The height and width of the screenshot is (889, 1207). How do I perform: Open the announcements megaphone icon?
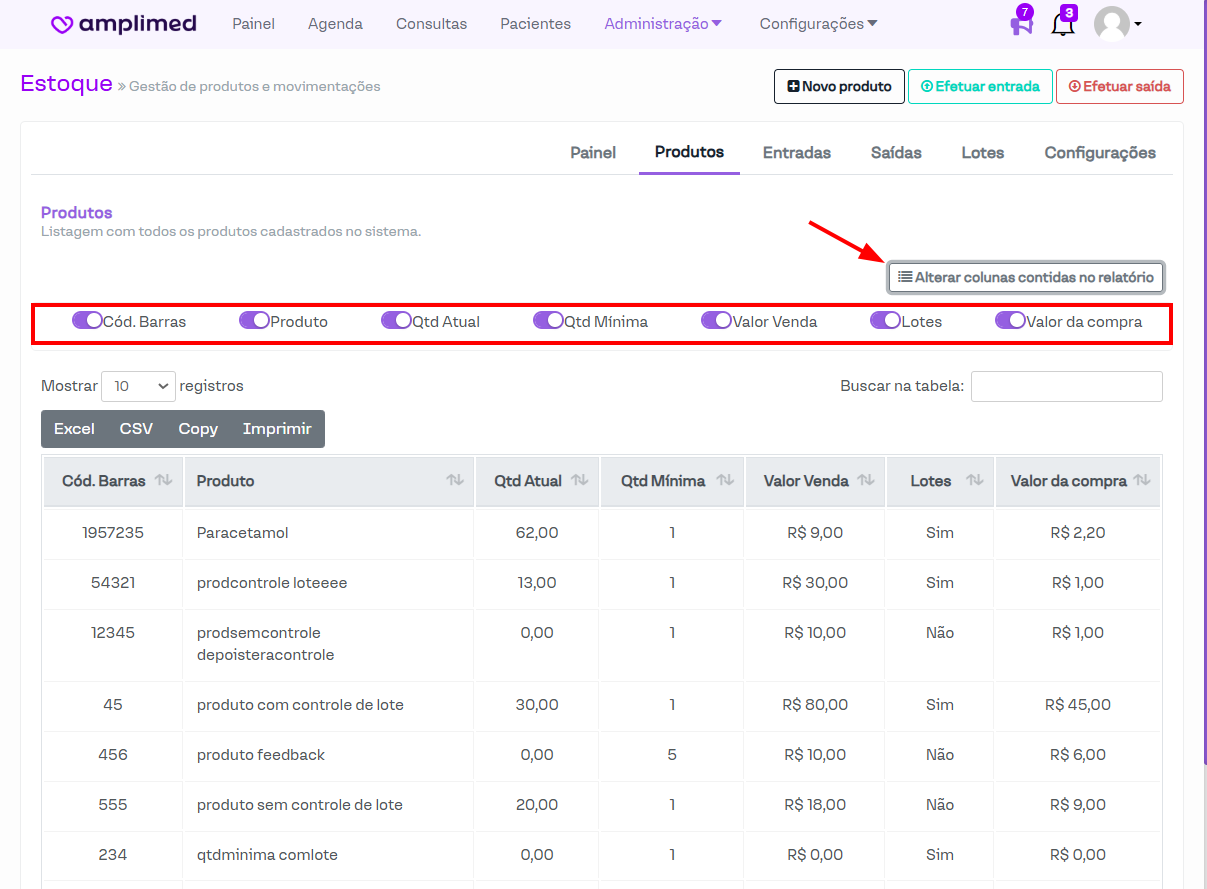tap(1021, 24)
